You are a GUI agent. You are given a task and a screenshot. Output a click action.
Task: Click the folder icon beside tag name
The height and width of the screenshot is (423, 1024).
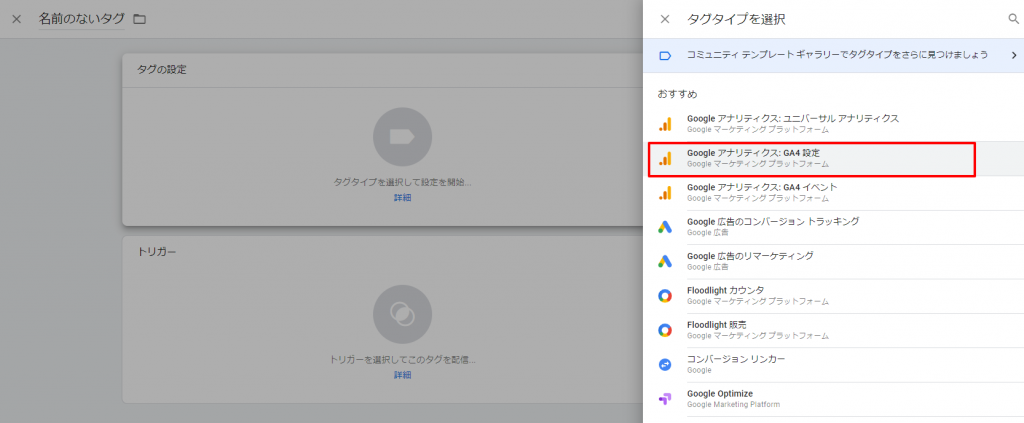click(x=139, y=19)
